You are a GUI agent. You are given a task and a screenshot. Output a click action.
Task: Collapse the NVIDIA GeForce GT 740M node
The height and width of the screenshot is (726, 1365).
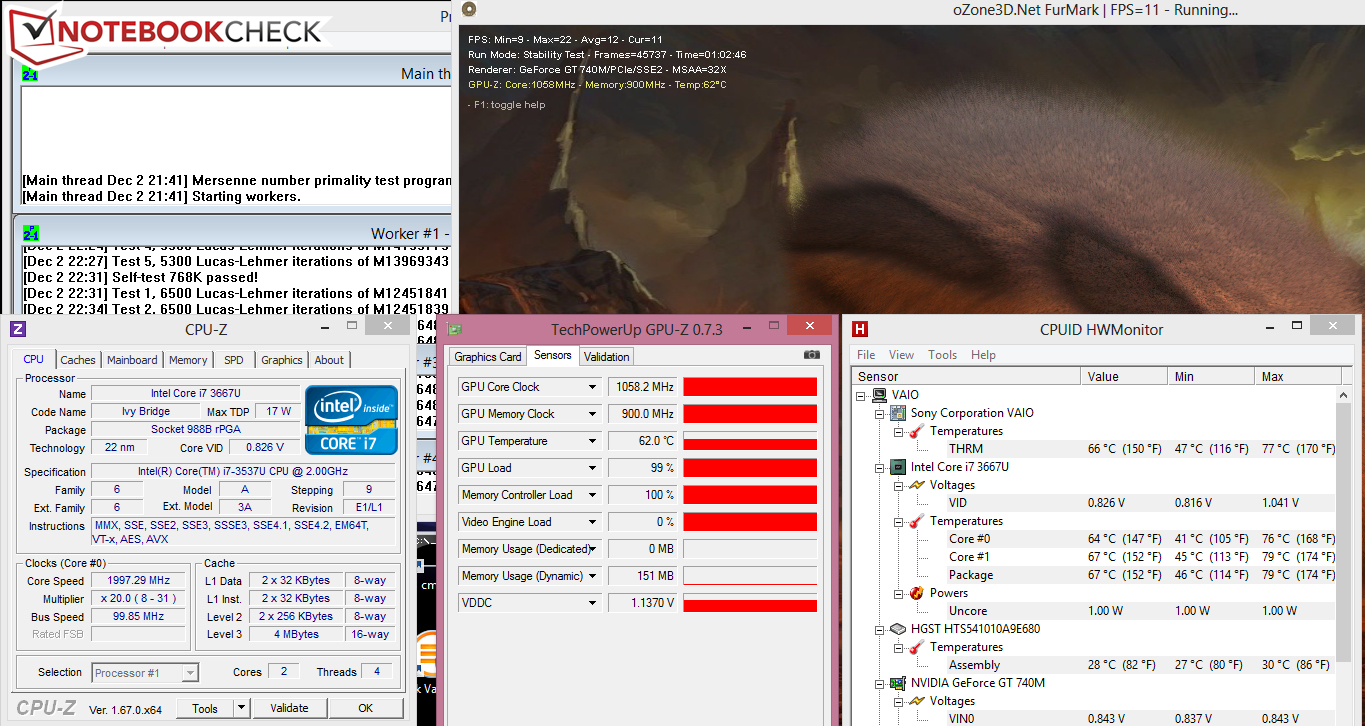click(x=881, y=683)
